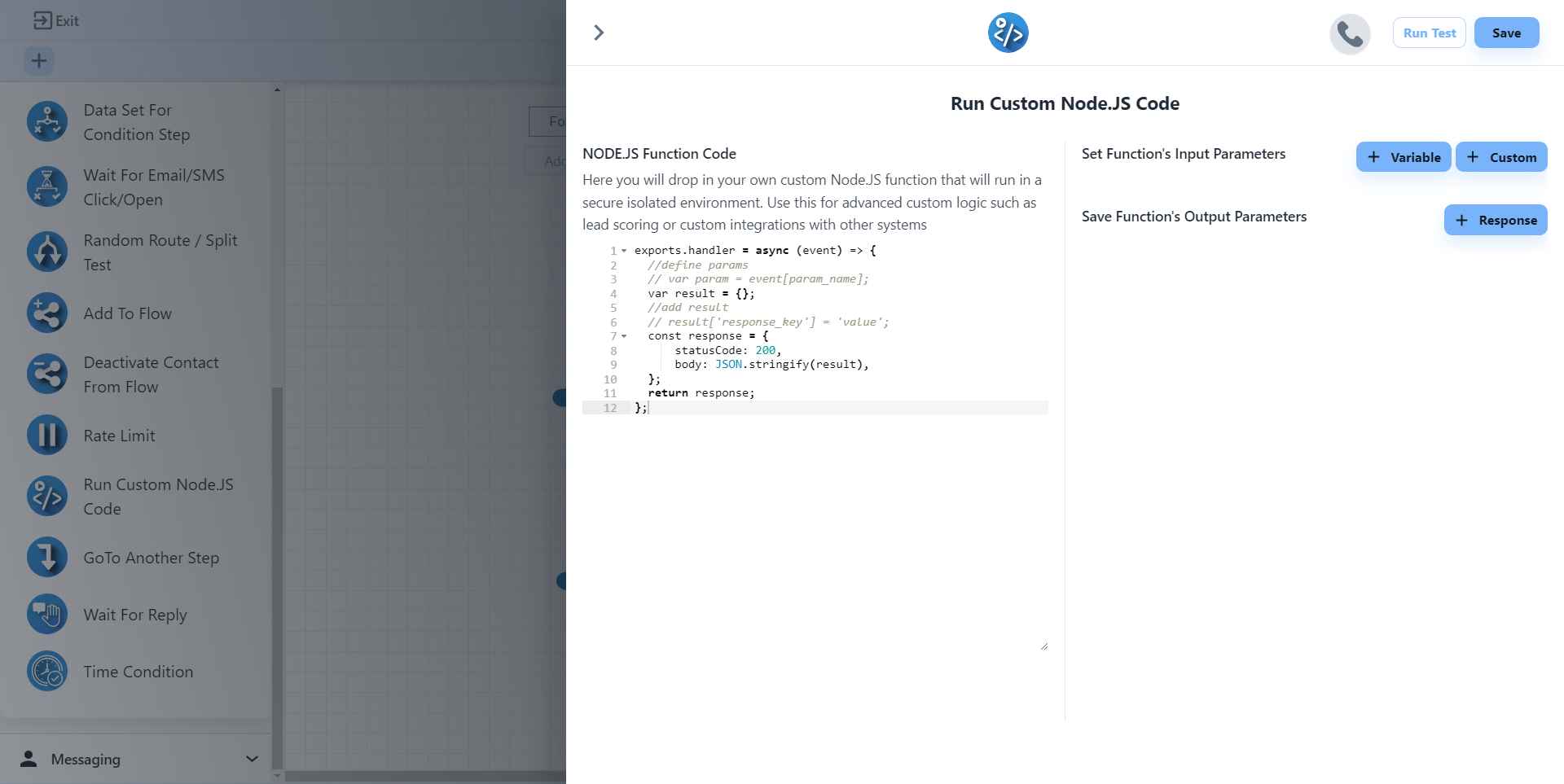Add a Variable input parameter
The width and height of the screenshot is (1564, 784).
pos(1403,157)
